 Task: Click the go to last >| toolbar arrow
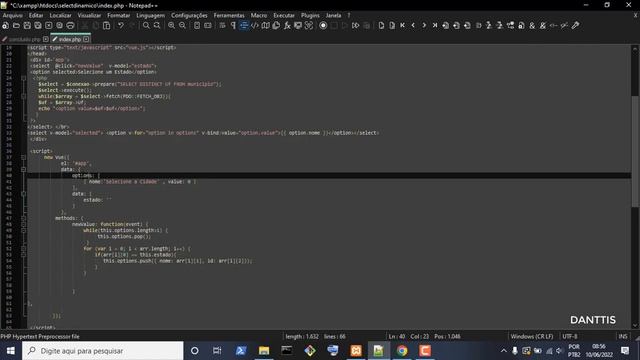tap(435, 25)
